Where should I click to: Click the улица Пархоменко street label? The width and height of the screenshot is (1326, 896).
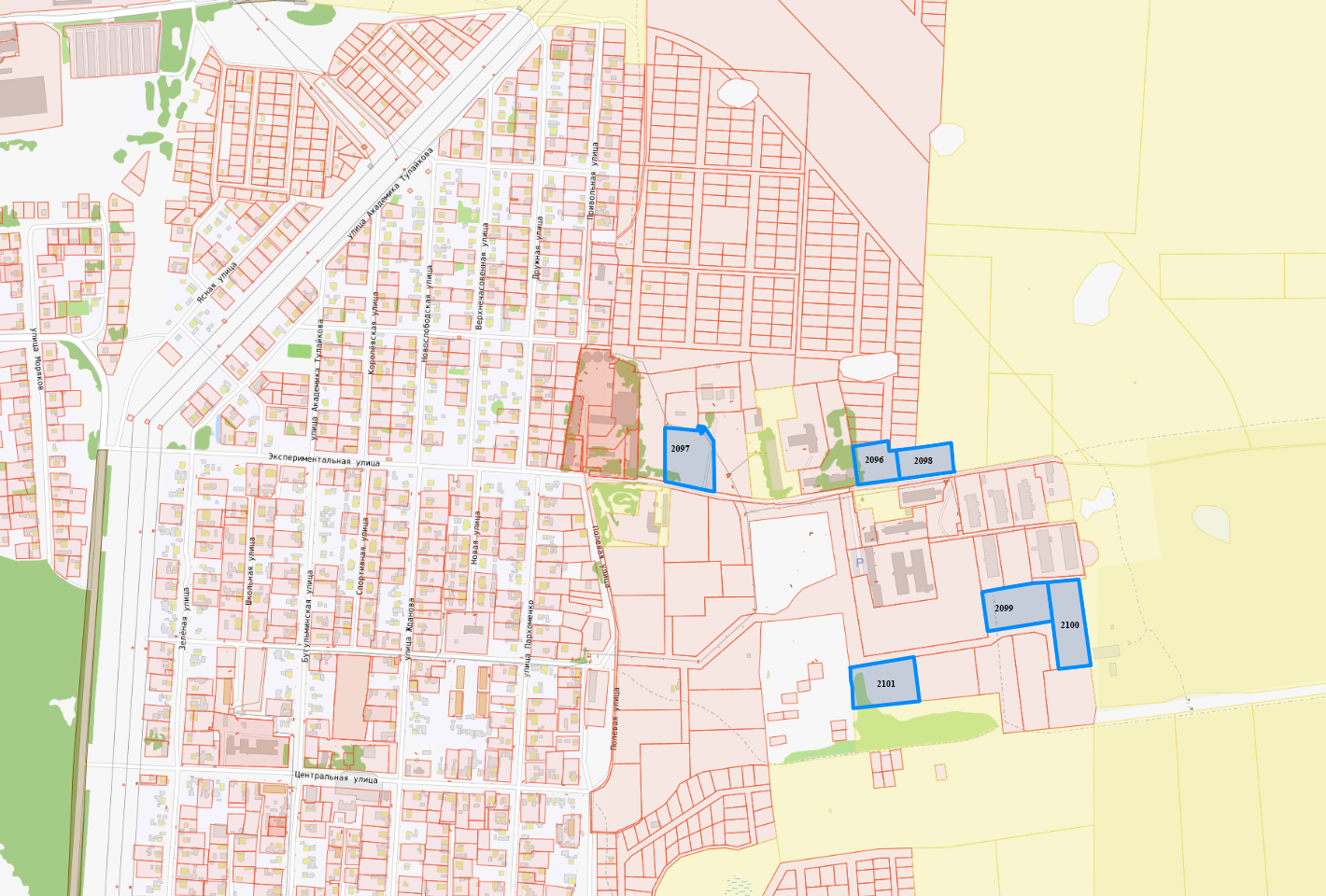coord(529,637)
